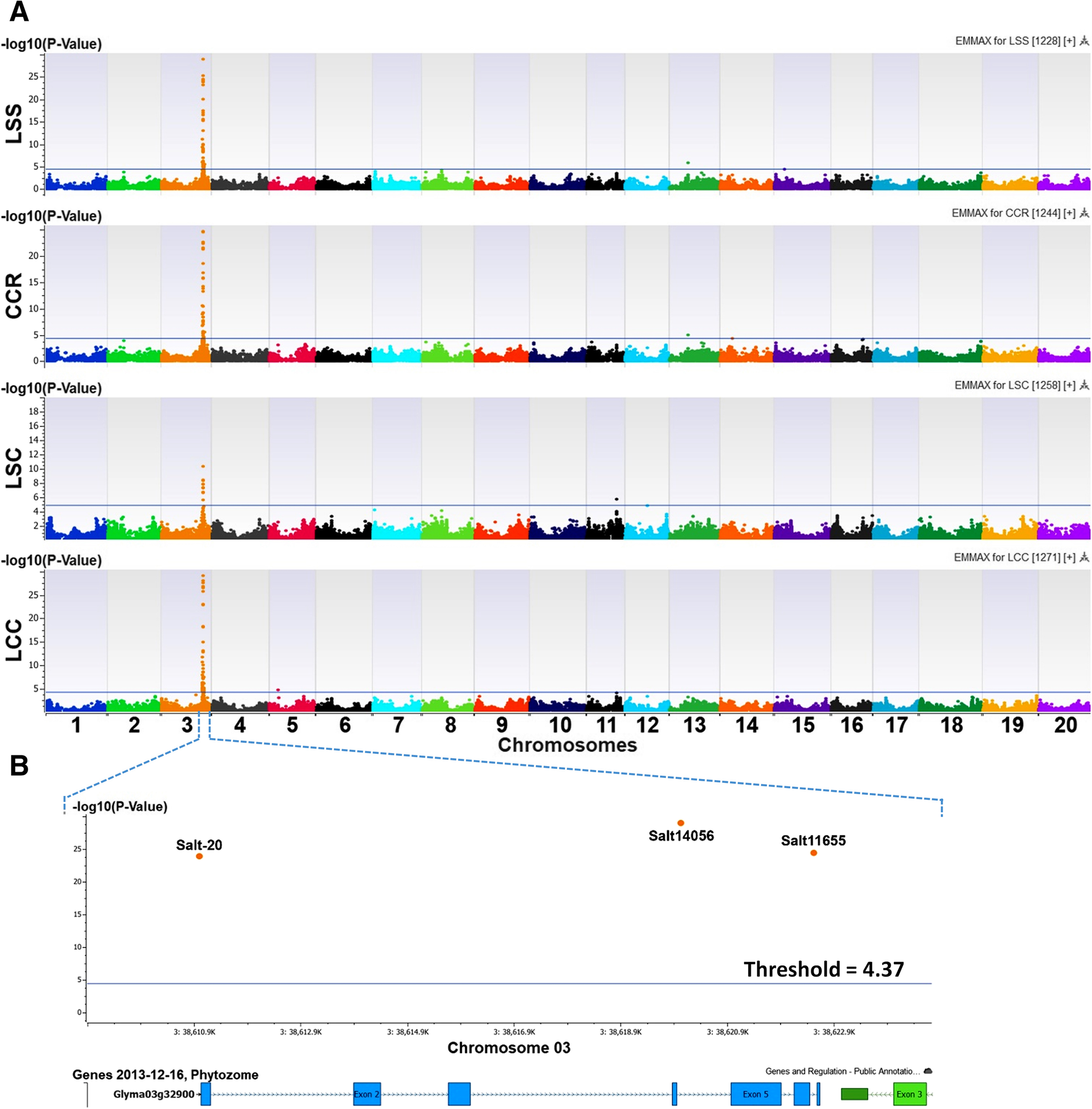Screen dimensions: 1092x1109
Task: Click the axis label '3: 38,622.9K'
Action: pos(834,1032)
